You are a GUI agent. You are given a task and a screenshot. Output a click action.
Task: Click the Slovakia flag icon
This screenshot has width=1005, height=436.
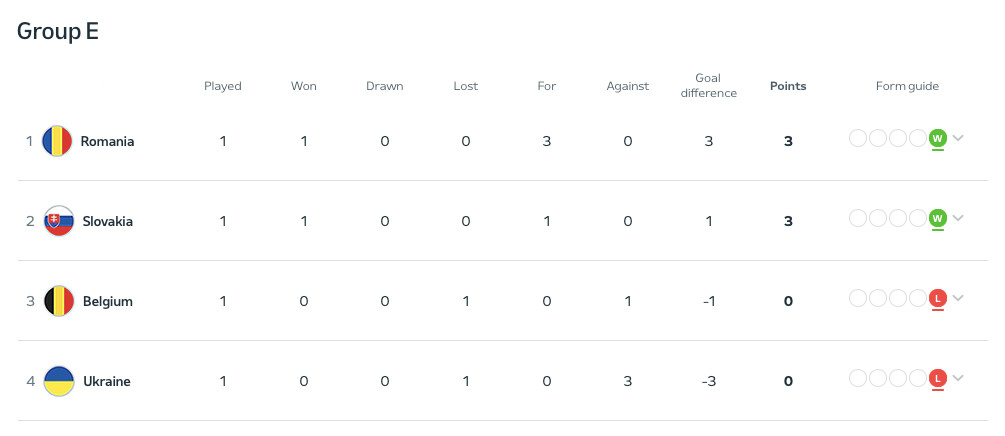click(x=59, y=221)
